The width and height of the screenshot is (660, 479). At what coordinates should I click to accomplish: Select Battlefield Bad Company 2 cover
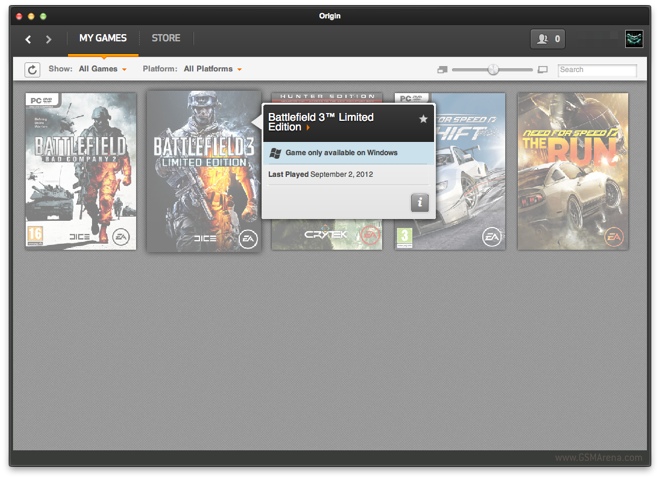pyautogui.click(x=81, y=171)
